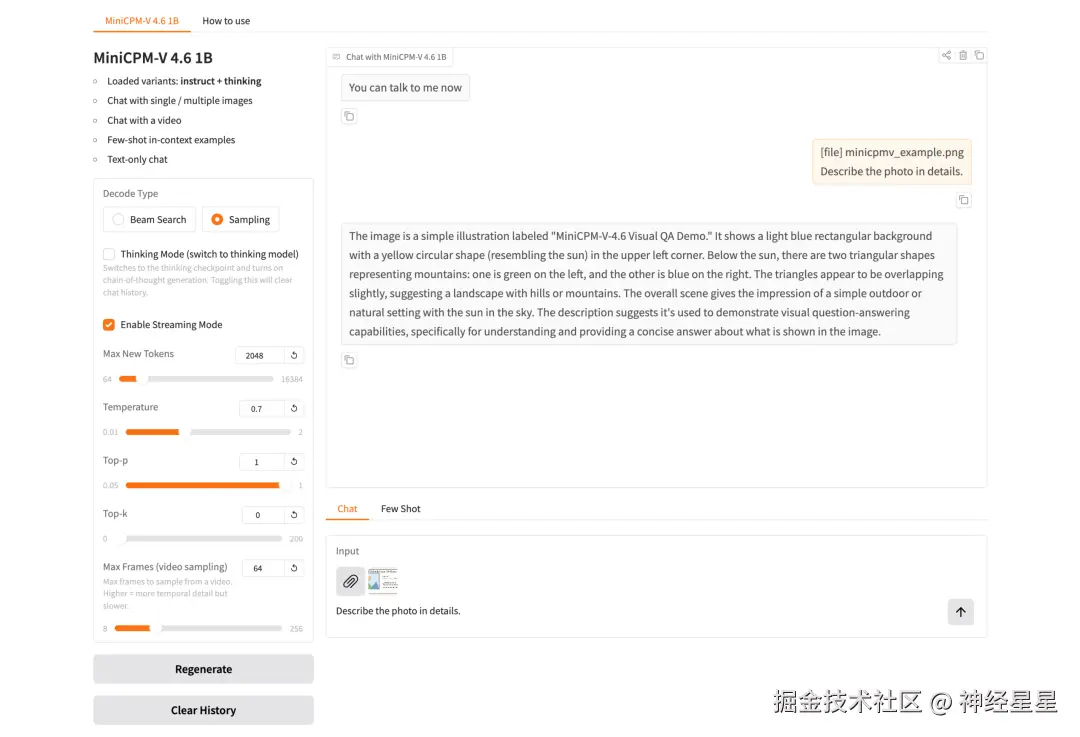The width and height of the screenshot is (1080, 737).
Task: Switch to the How to use tab
Action: point(226,21)
